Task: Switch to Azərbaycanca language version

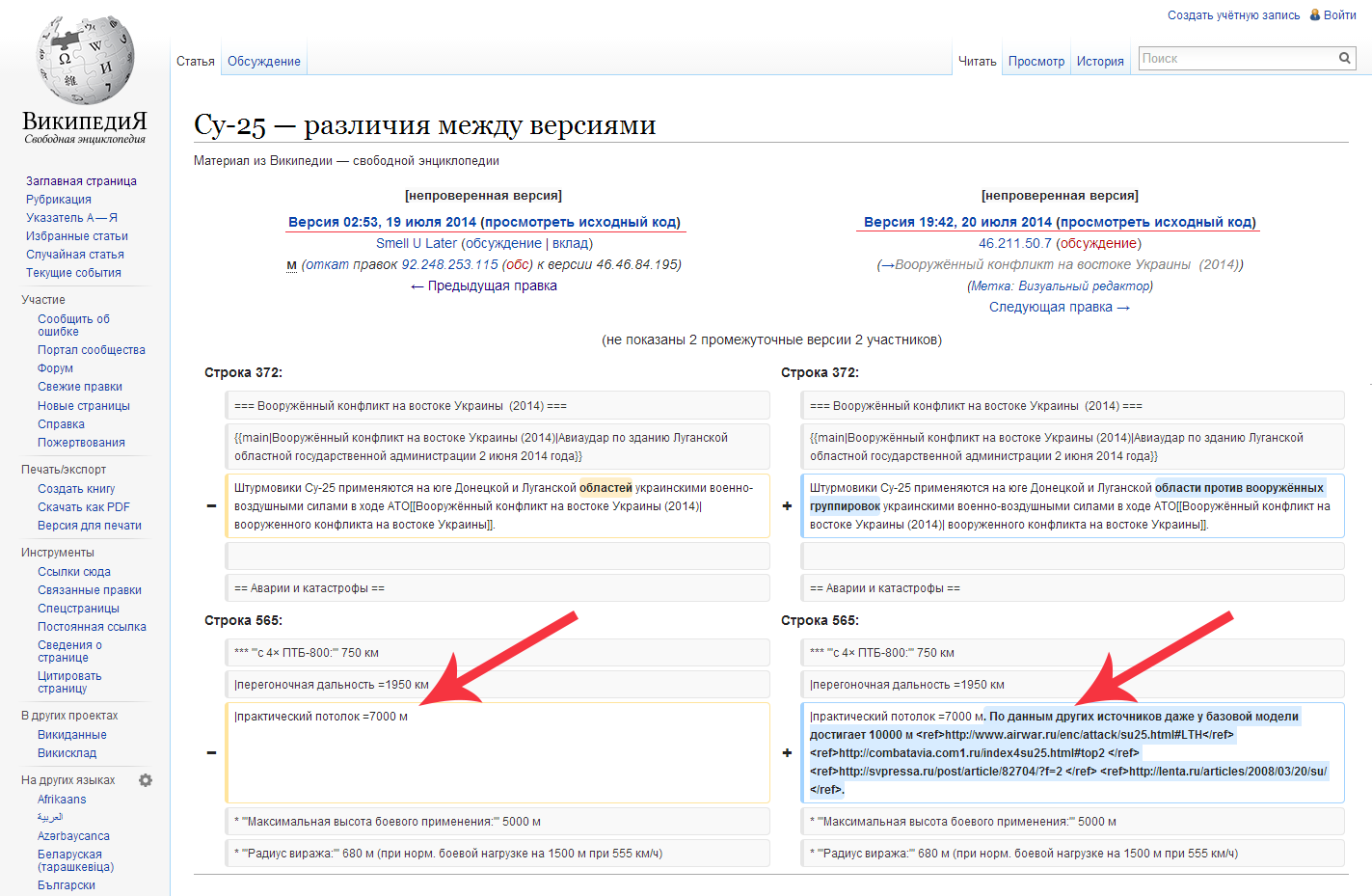Action: [x=73, y=835]
